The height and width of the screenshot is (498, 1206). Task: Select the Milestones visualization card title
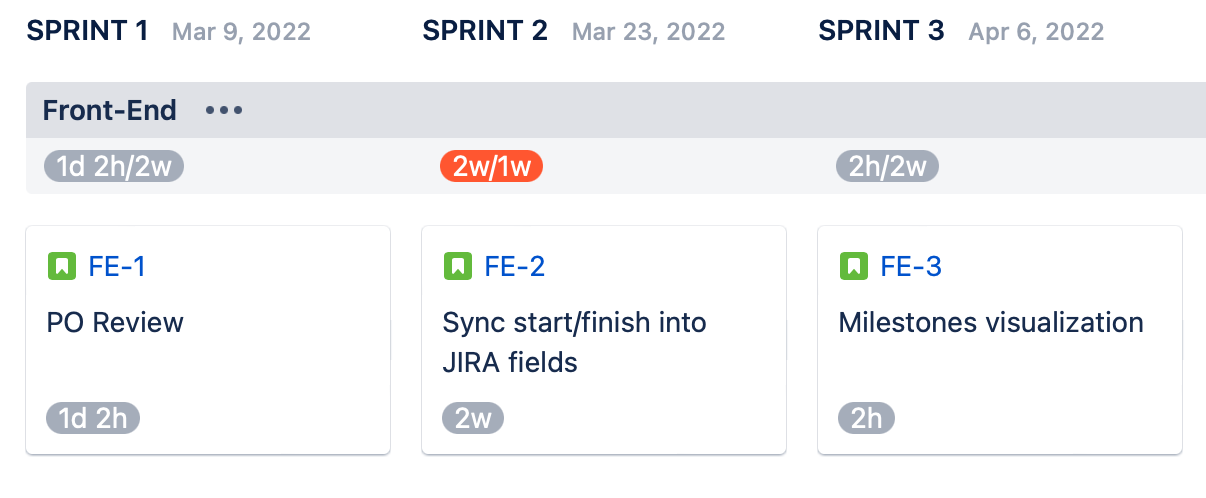(x=990, y=323)
